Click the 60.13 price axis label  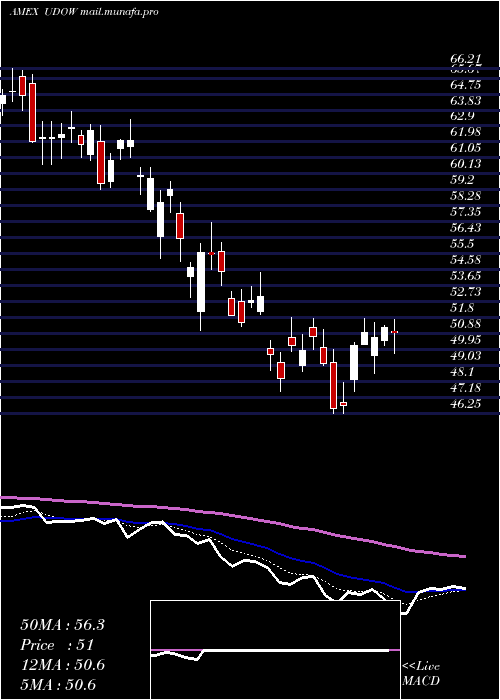[x=465, y=164]
